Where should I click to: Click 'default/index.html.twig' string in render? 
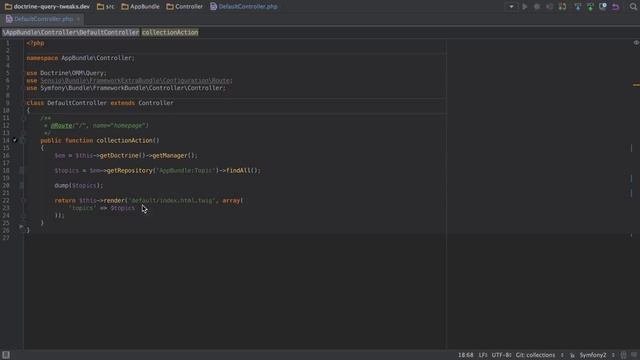tap(172, 200)
